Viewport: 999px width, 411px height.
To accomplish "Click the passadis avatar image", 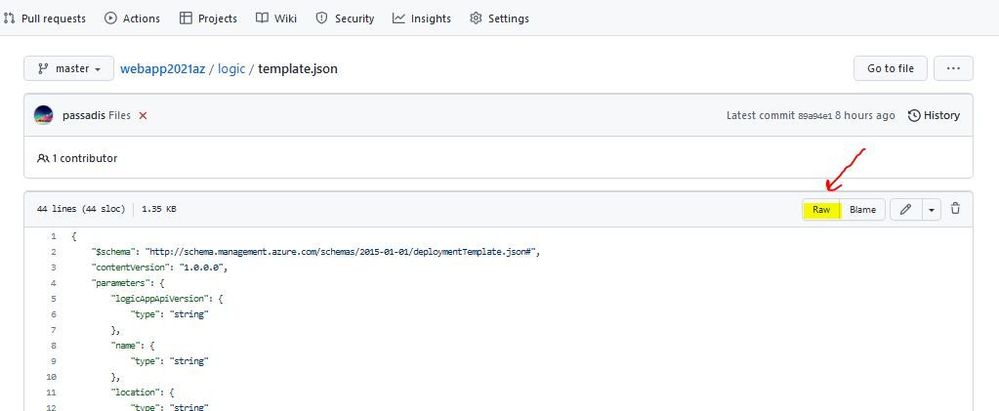I will click(43, 115).
